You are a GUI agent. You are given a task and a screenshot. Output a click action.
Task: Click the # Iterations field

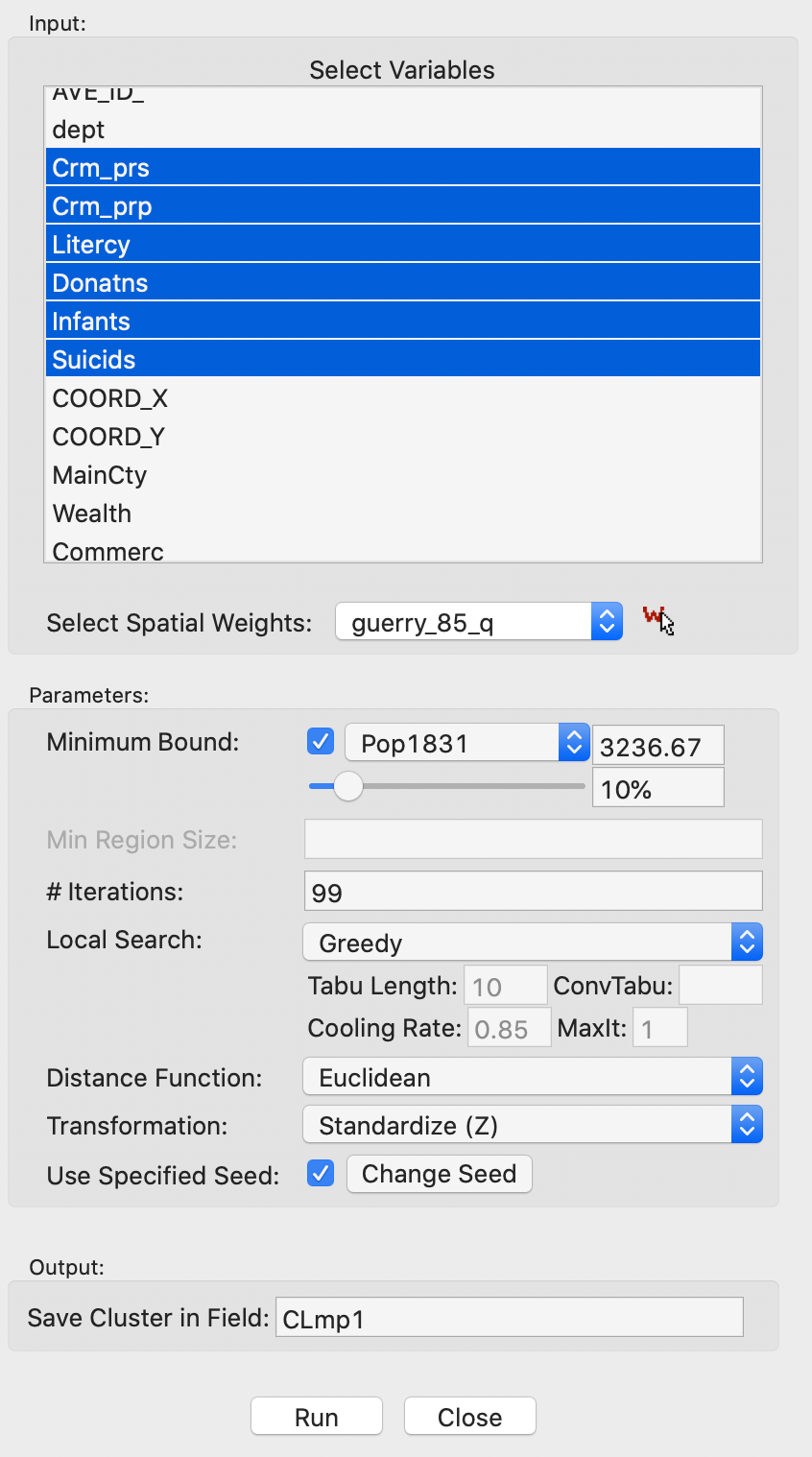(533, 892)
